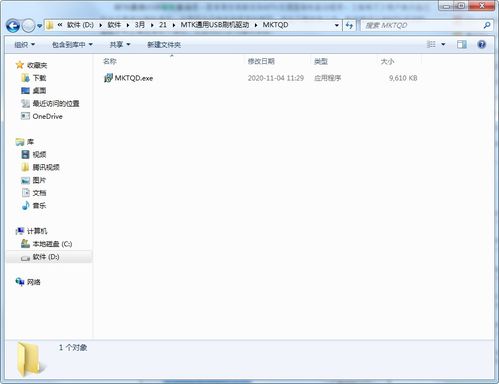Screen dimensions: 499x384
Task: Click the change view icon
Action: tap(431, 44)
